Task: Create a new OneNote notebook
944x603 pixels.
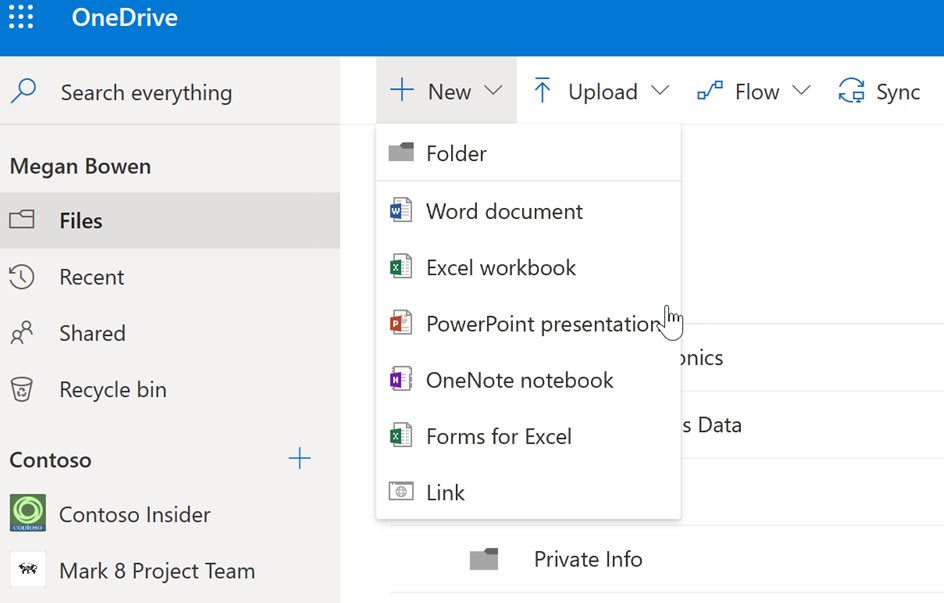Action: pos(529,380)
